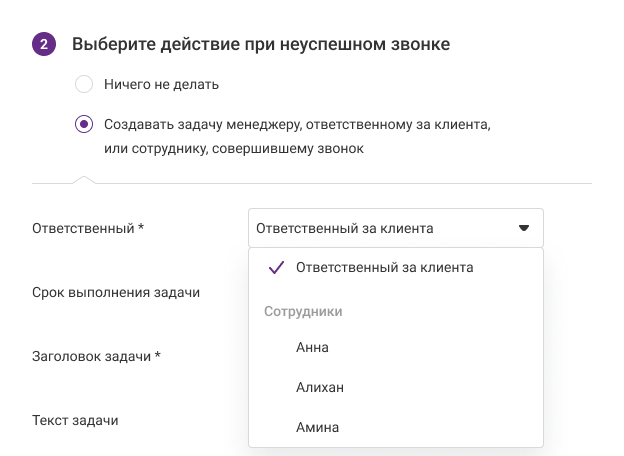Click the "Срок выполнения задачи" label
This screenshot has height=456, width=624.
point(116,292)
